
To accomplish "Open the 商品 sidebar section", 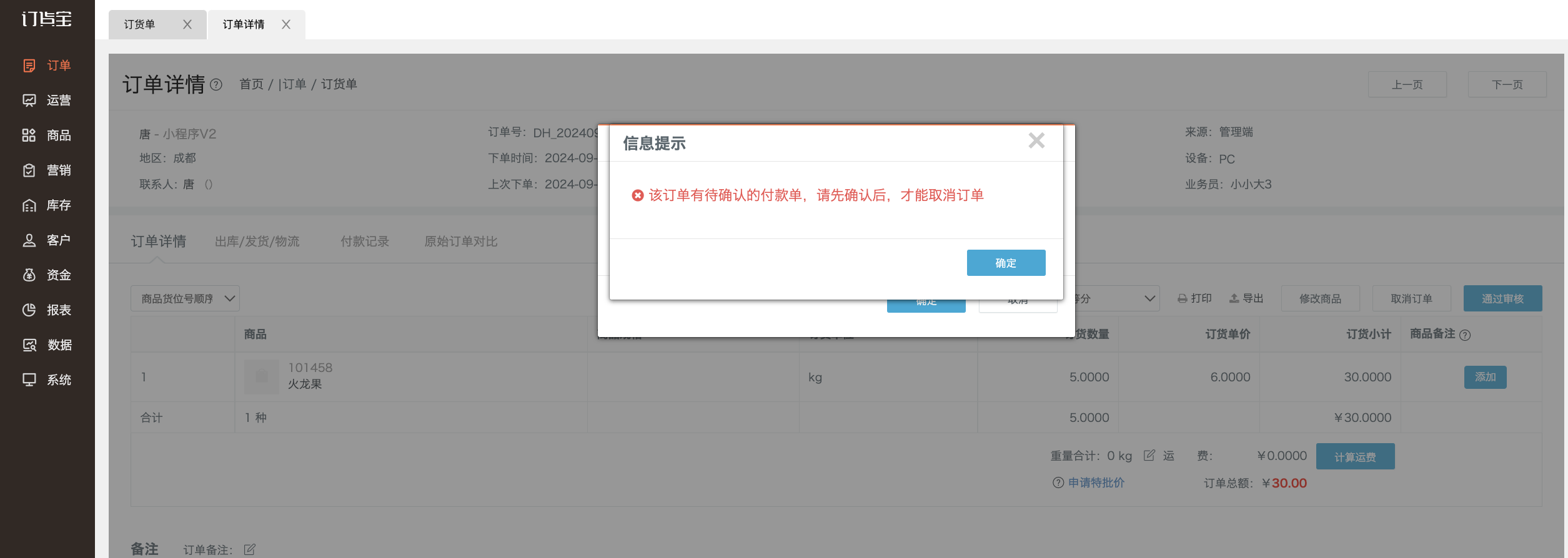I will click(x=47, y=135).
